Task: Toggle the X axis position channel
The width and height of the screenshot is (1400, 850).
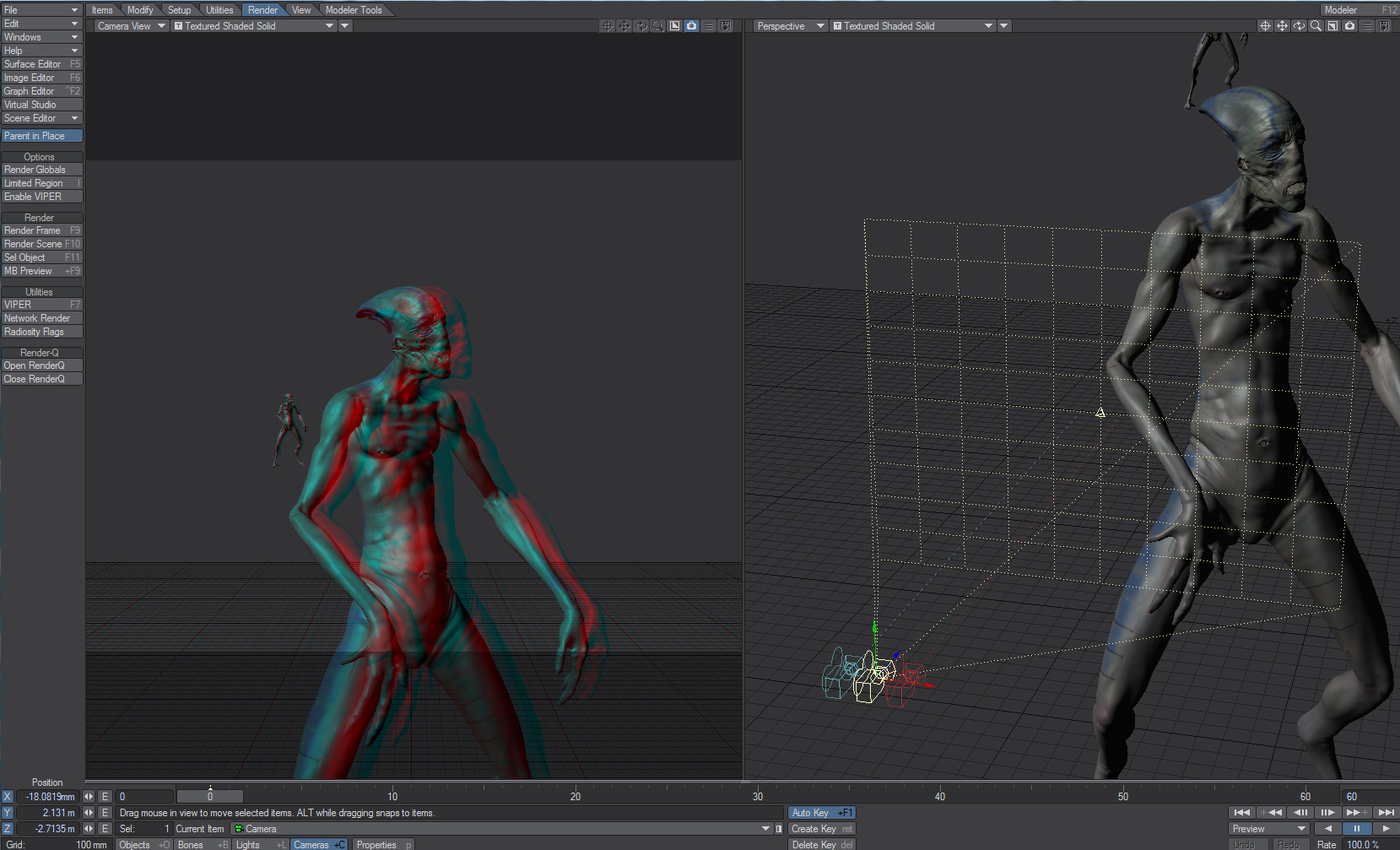Action: [8, 797]
